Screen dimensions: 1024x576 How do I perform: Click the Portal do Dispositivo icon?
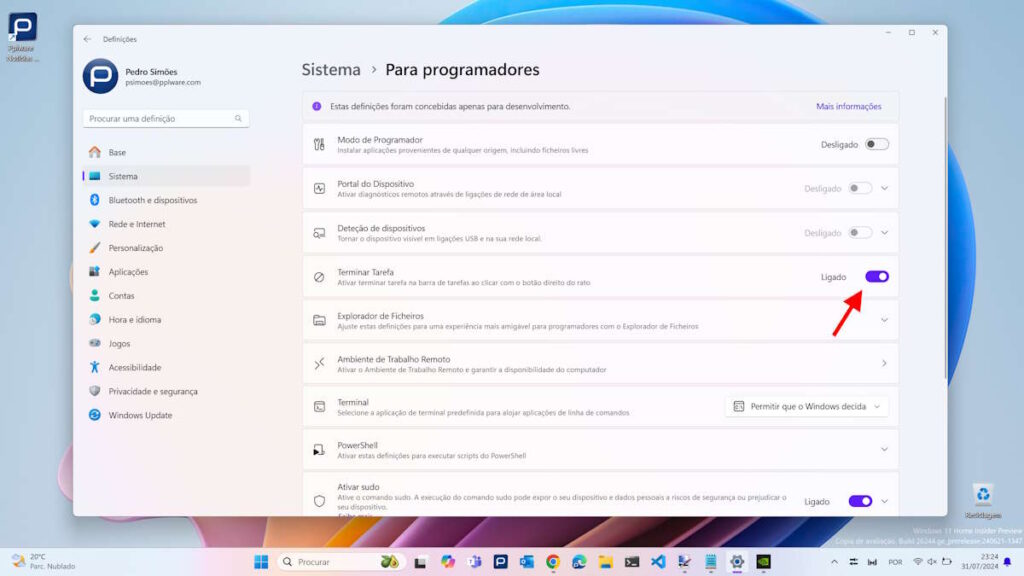(319, 188)
